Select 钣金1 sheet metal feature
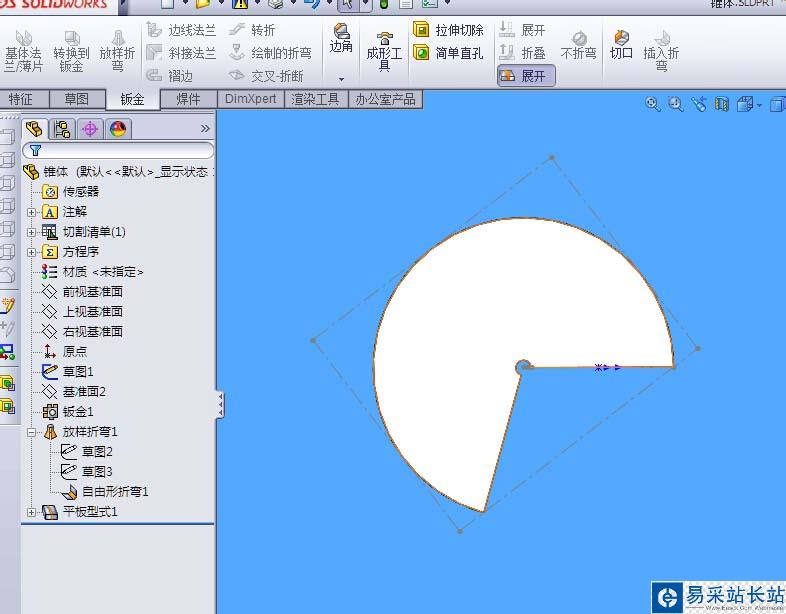The image size is (786, 614). pos(68,412)
